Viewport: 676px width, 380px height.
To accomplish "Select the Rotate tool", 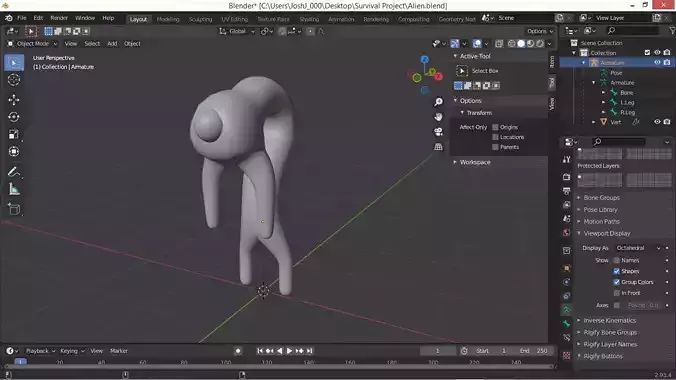I will point(14,117).
